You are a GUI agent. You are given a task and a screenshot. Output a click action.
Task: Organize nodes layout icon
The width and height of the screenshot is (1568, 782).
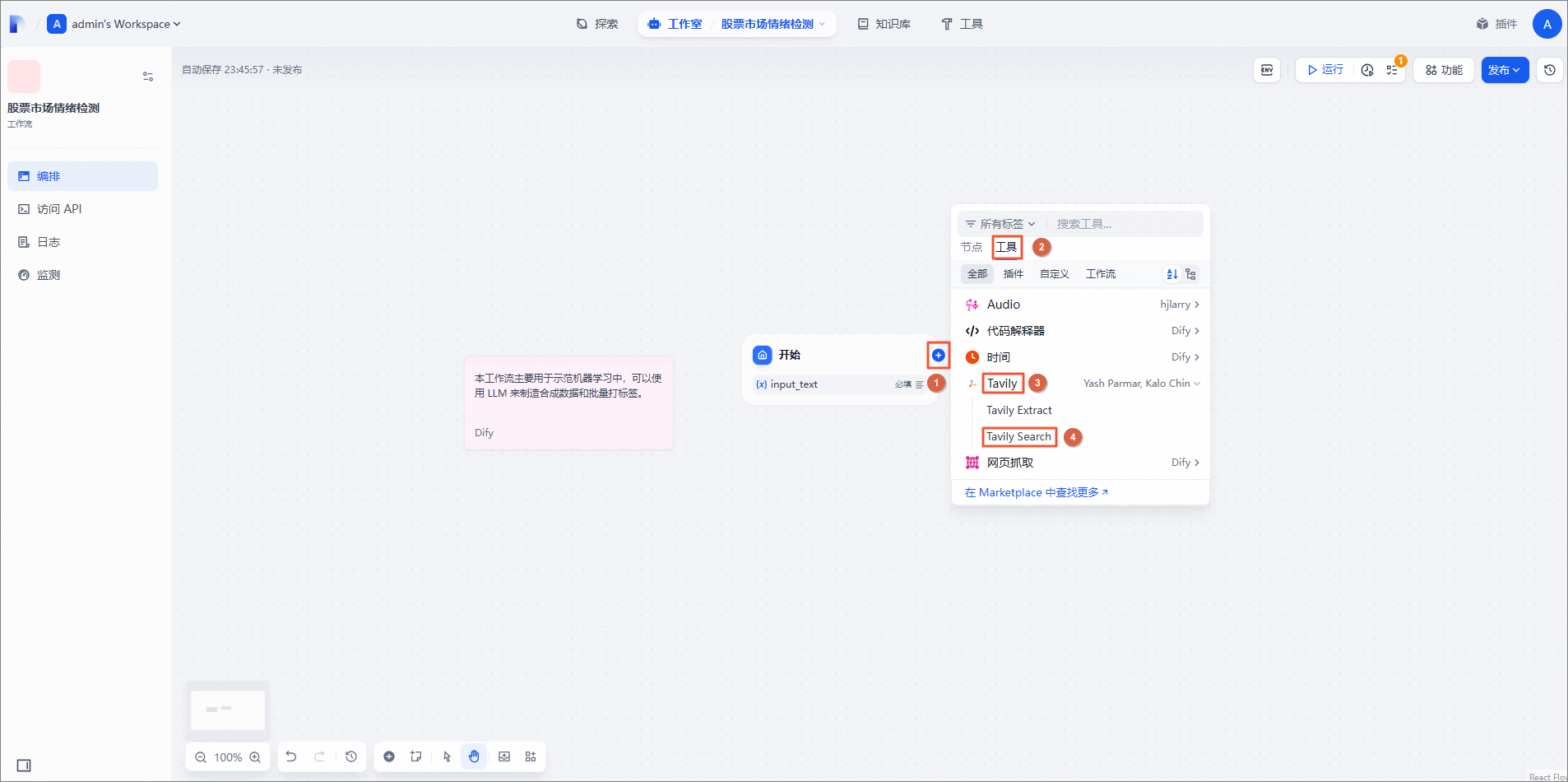click(531, 756)
